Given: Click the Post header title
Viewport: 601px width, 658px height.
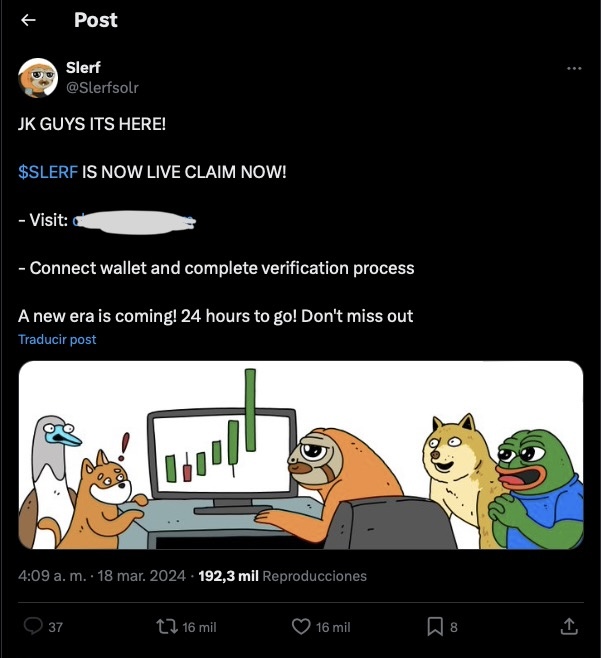Looking at the screenshot, I should (95, 20).
